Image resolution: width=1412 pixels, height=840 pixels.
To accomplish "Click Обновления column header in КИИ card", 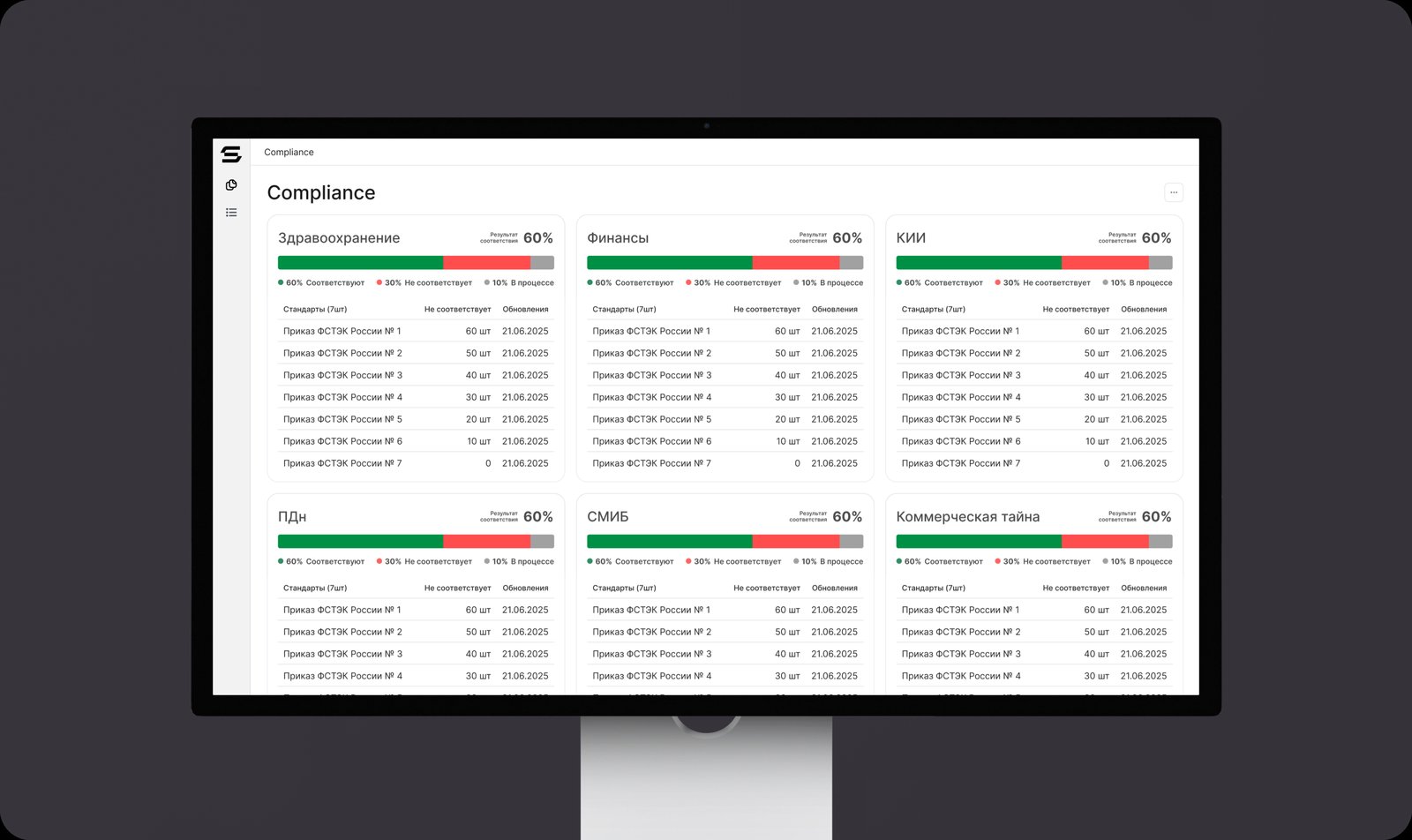I will point(1144,310).
